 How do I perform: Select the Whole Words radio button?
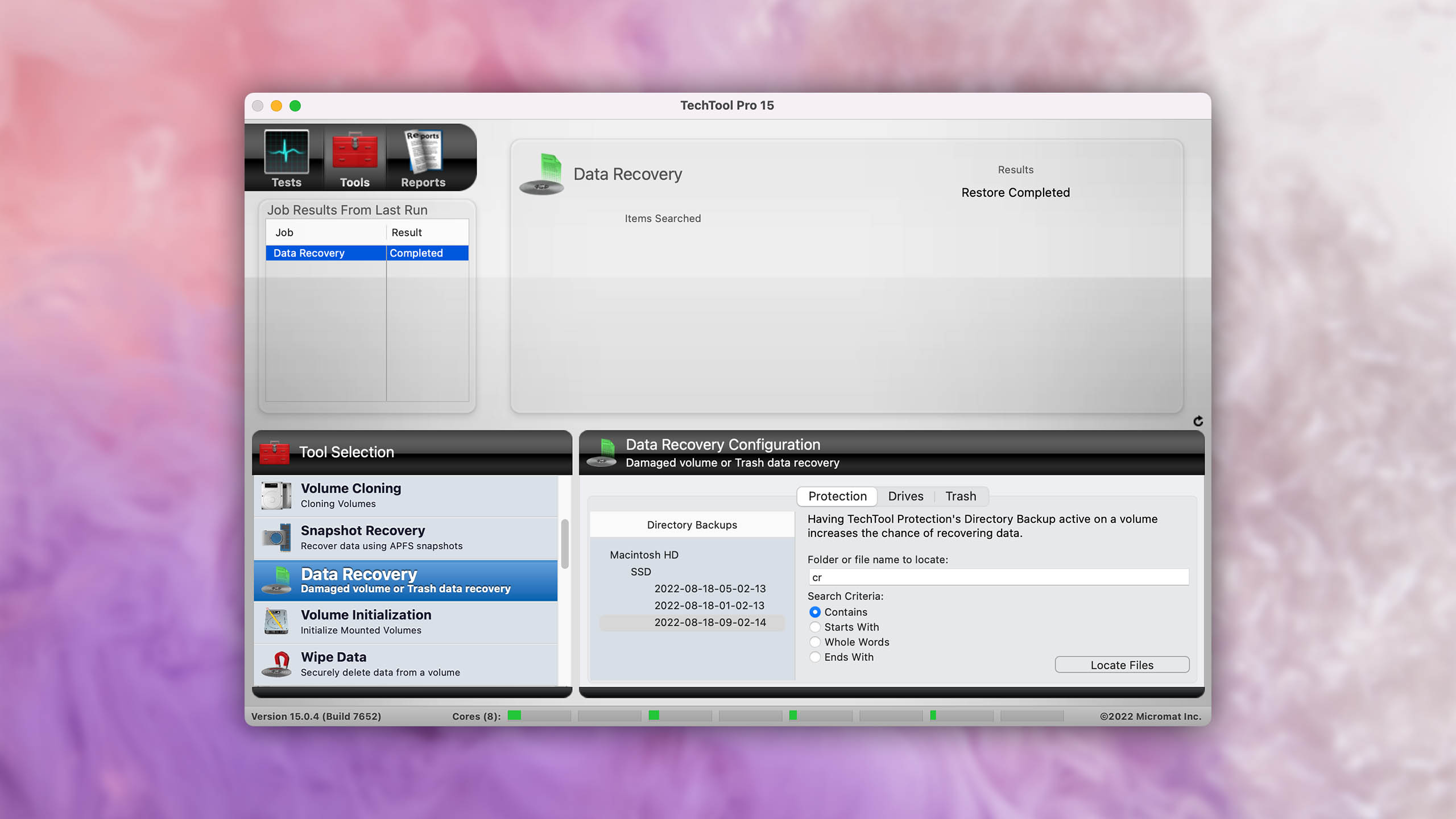815,642
